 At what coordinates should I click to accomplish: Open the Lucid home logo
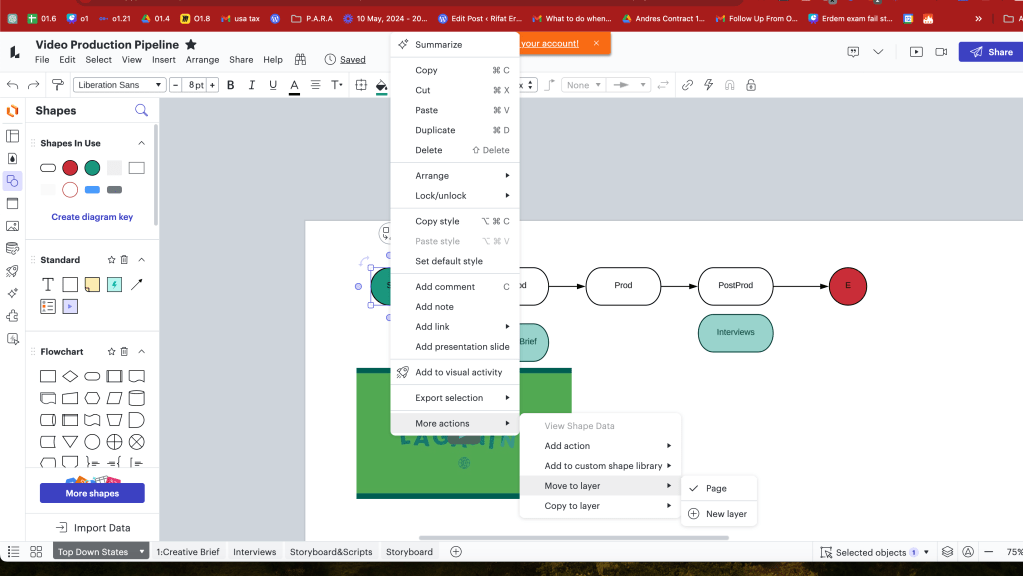point(14,52)
